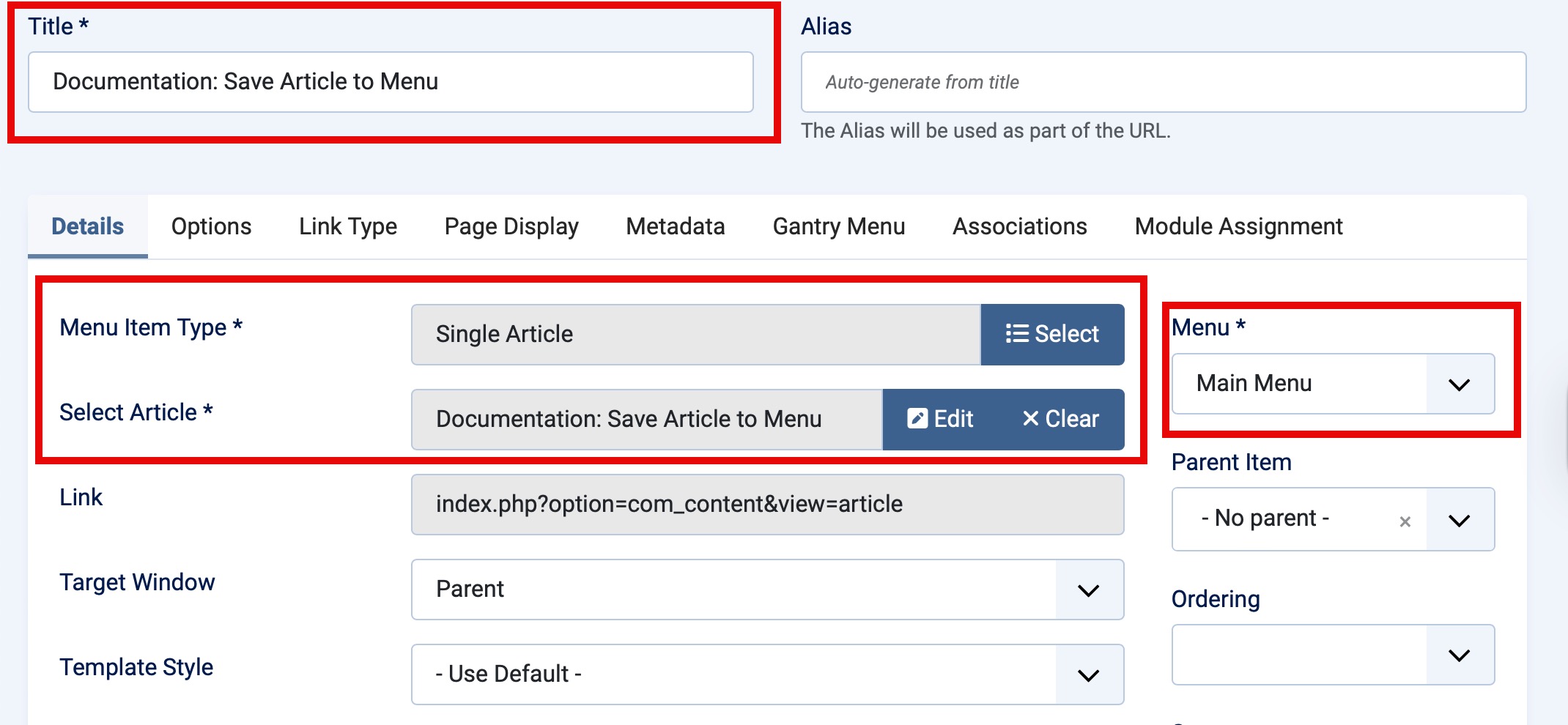Open the Gantry Menu tab
The image size is (1568, 725).
click(838, 226)
